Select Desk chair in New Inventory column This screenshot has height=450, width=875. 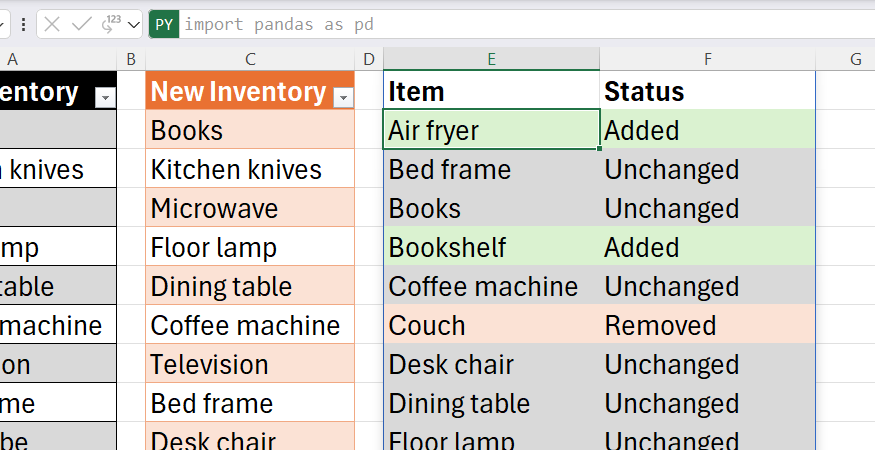click(x=250, y=437)
